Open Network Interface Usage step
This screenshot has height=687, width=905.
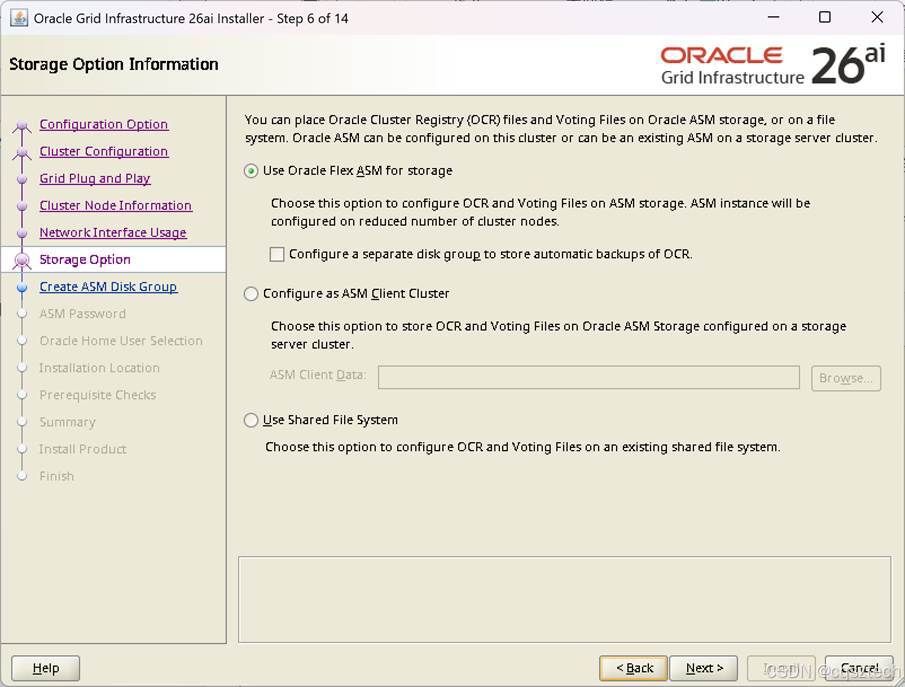click(x=113, y=233)
